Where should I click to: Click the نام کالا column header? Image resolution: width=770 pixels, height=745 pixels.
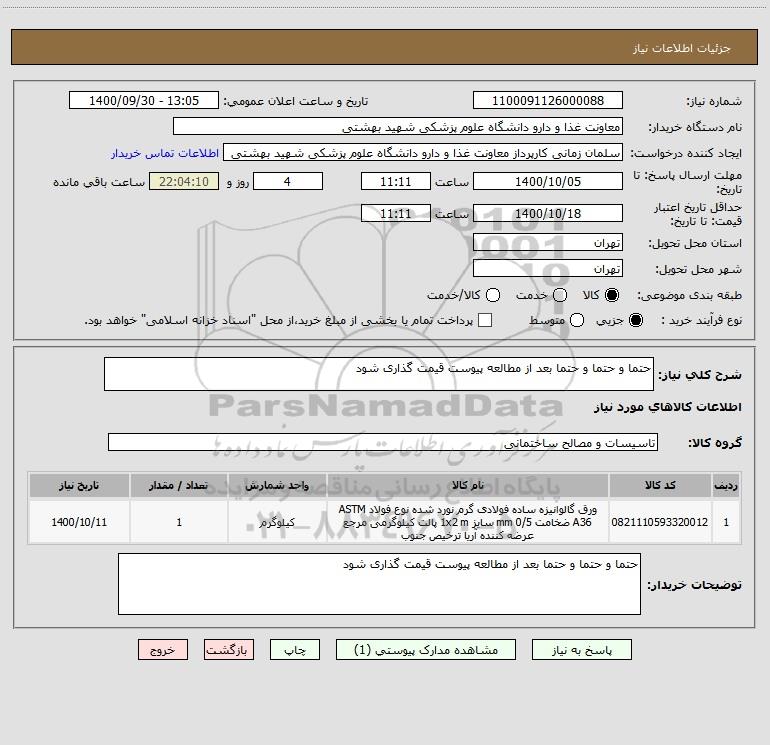(x=468, y=485)
